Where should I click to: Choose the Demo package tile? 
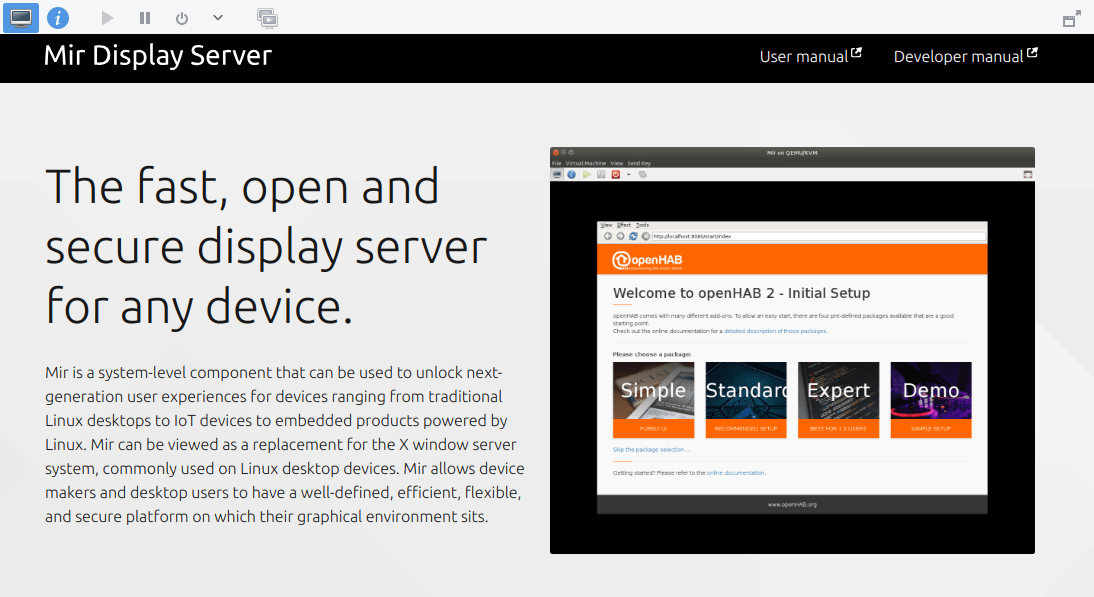[x=931, y=400]
